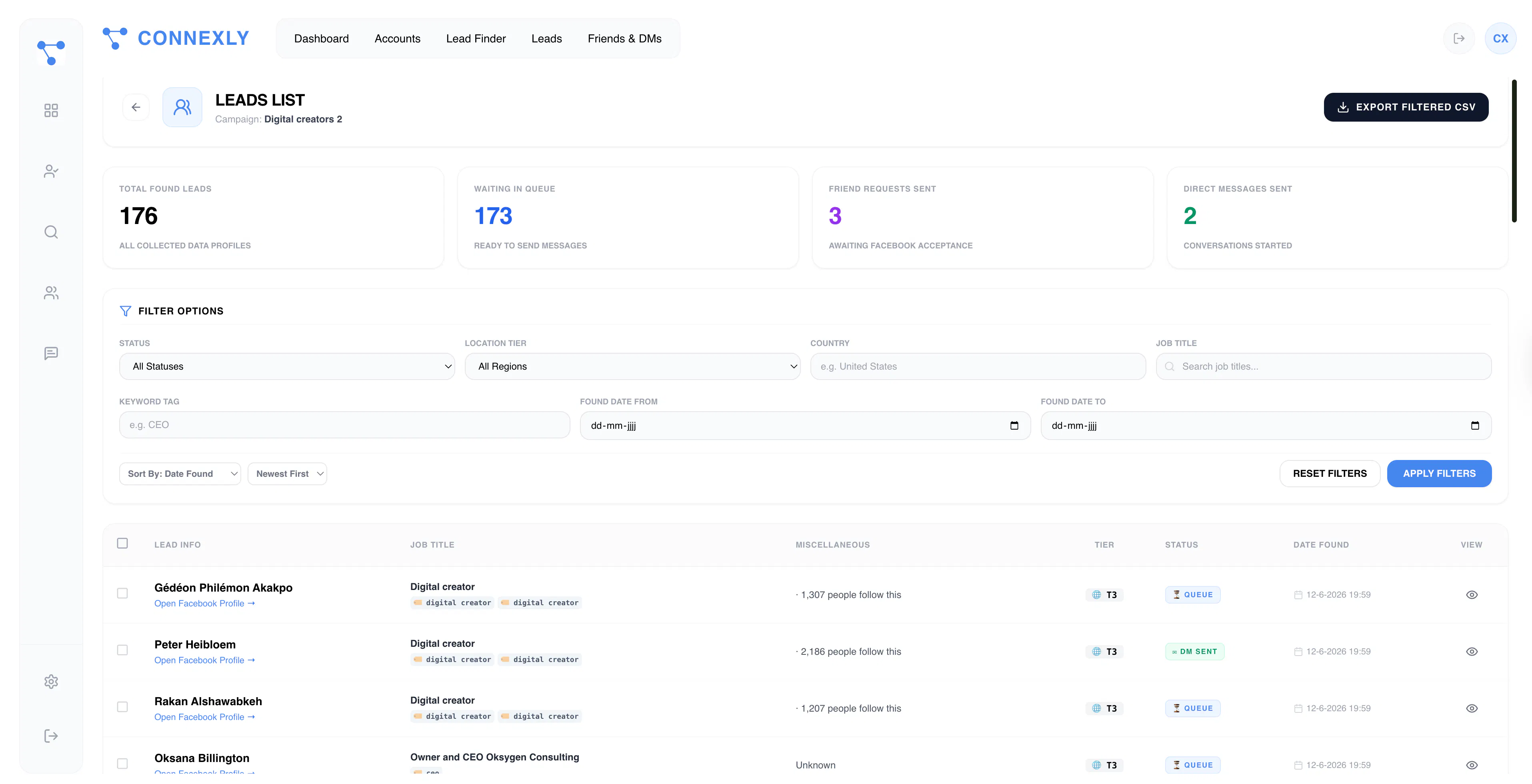Click the CONNEXLY header logo
Viewport: 1532px width, 784px height.
click(x=176, y=38)
